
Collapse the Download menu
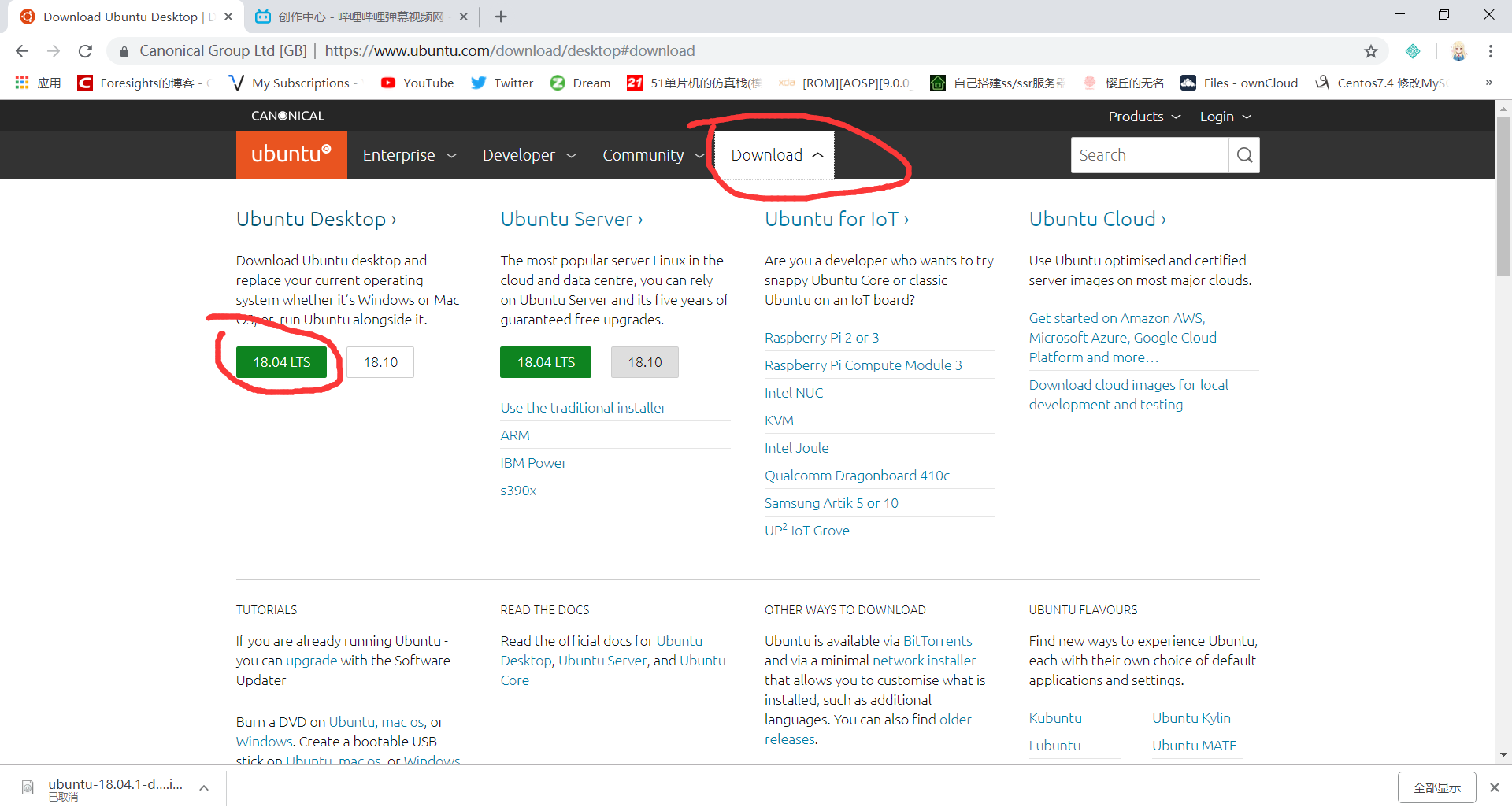click(x=775, y=155)
